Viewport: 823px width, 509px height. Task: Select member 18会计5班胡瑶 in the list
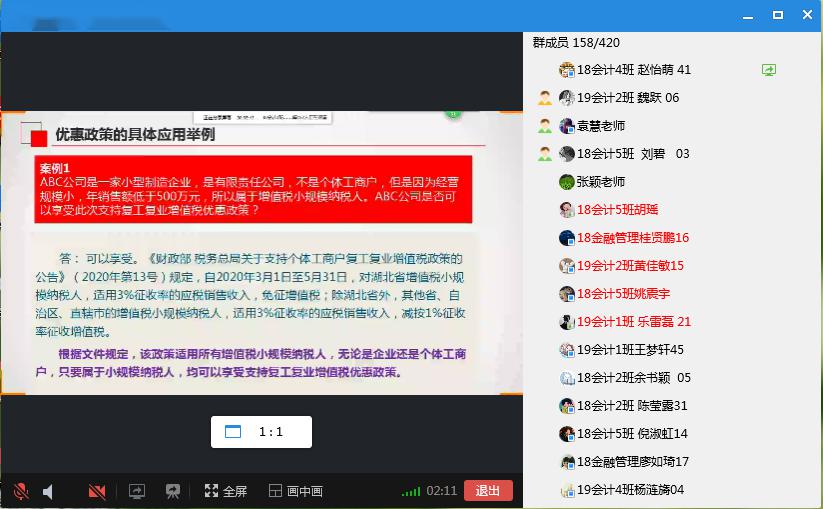617,210
